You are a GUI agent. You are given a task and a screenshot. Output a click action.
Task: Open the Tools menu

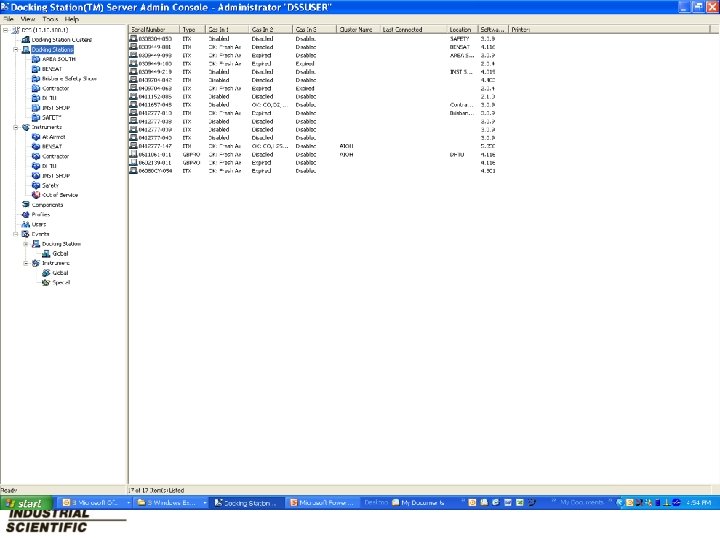[x=50, y=19]
